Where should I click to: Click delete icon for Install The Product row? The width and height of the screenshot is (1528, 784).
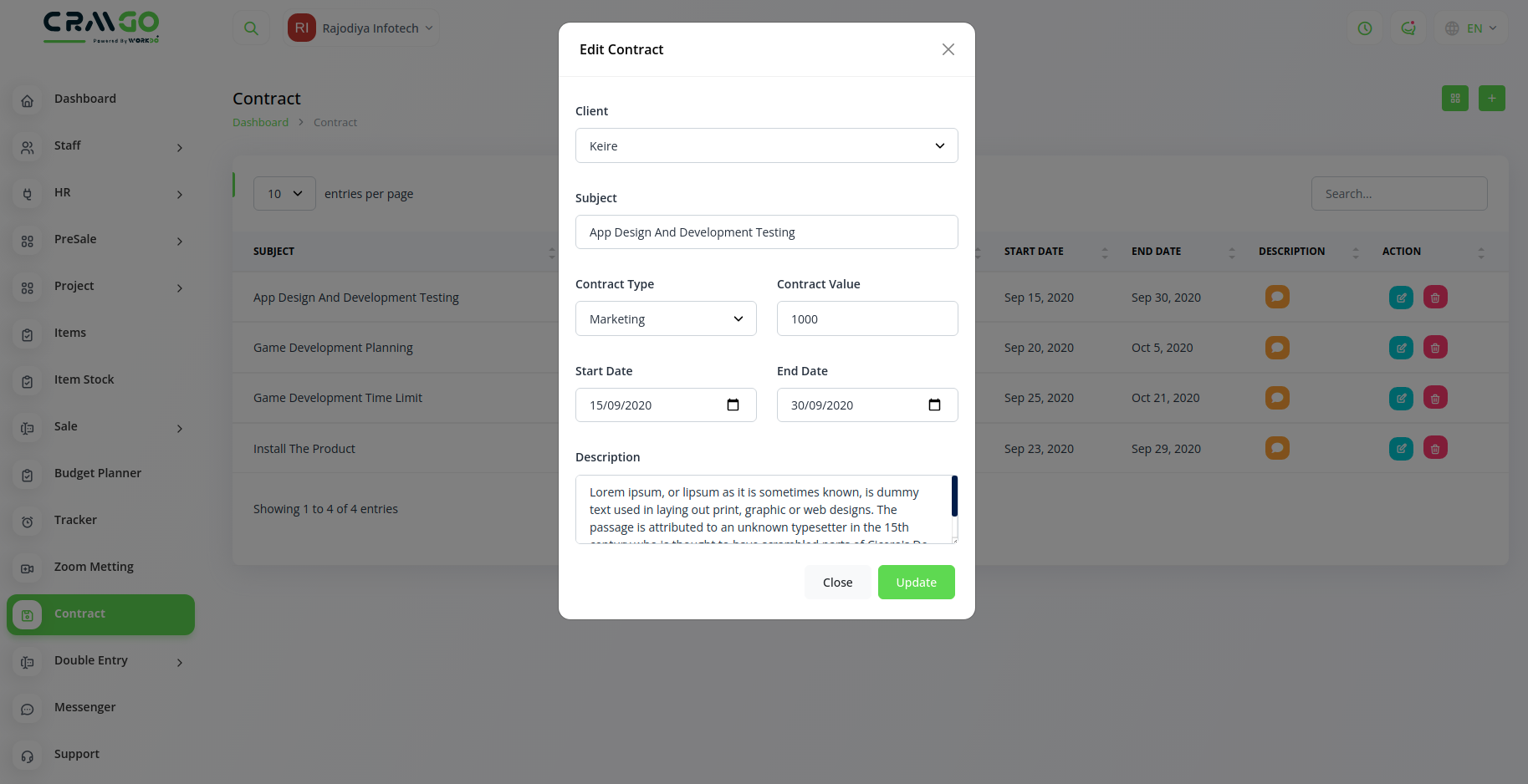click(1435, 449)
